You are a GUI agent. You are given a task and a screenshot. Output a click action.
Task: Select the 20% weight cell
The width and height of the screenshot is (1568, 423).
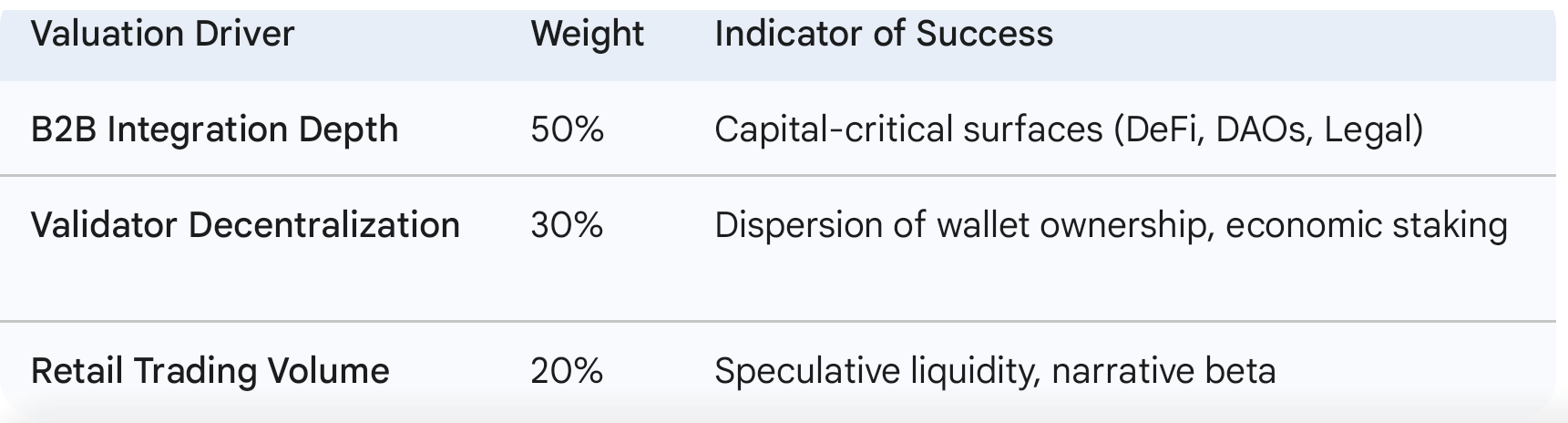567,371
